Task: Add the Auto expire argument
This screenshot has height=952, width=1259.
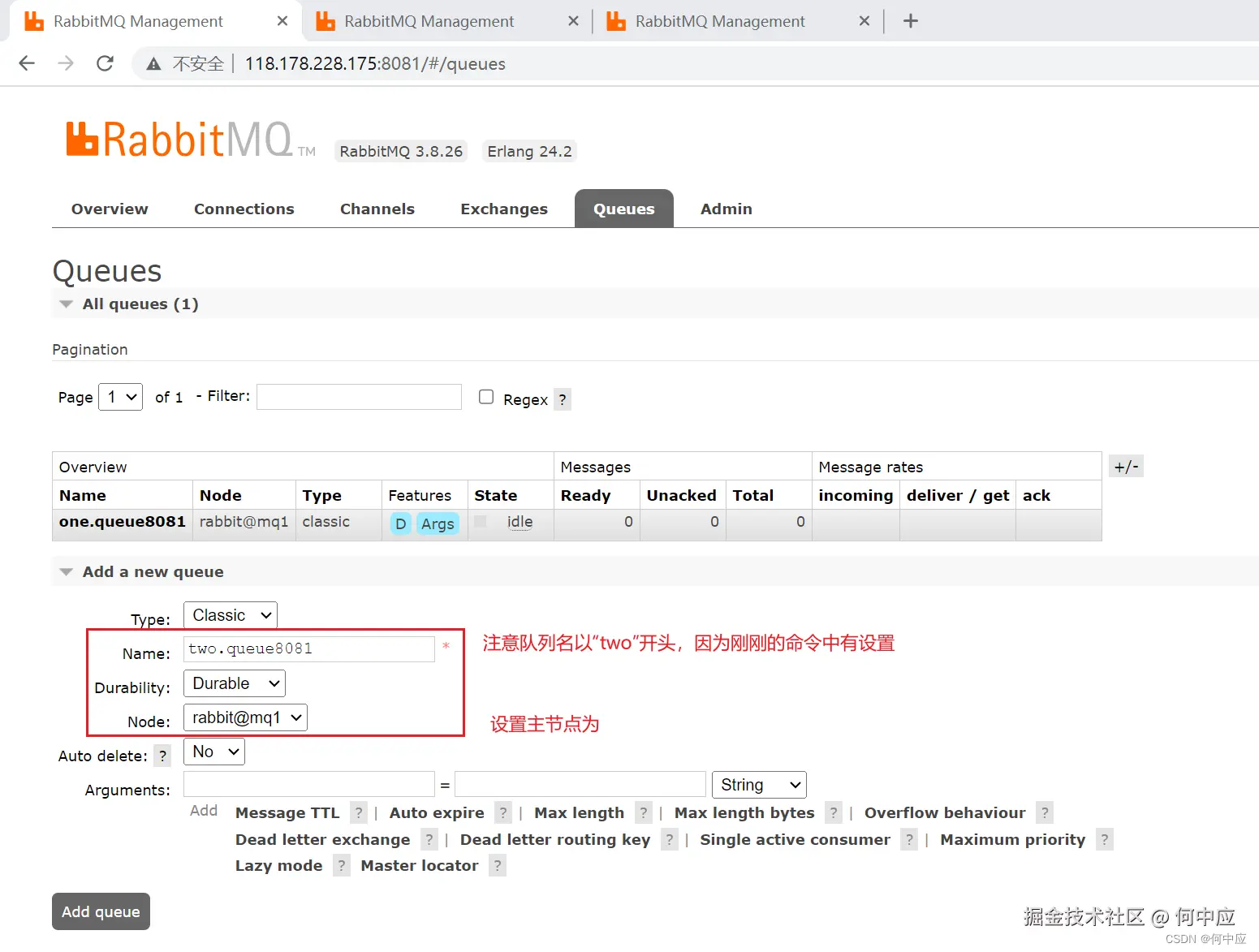Action: pos(437,812)
